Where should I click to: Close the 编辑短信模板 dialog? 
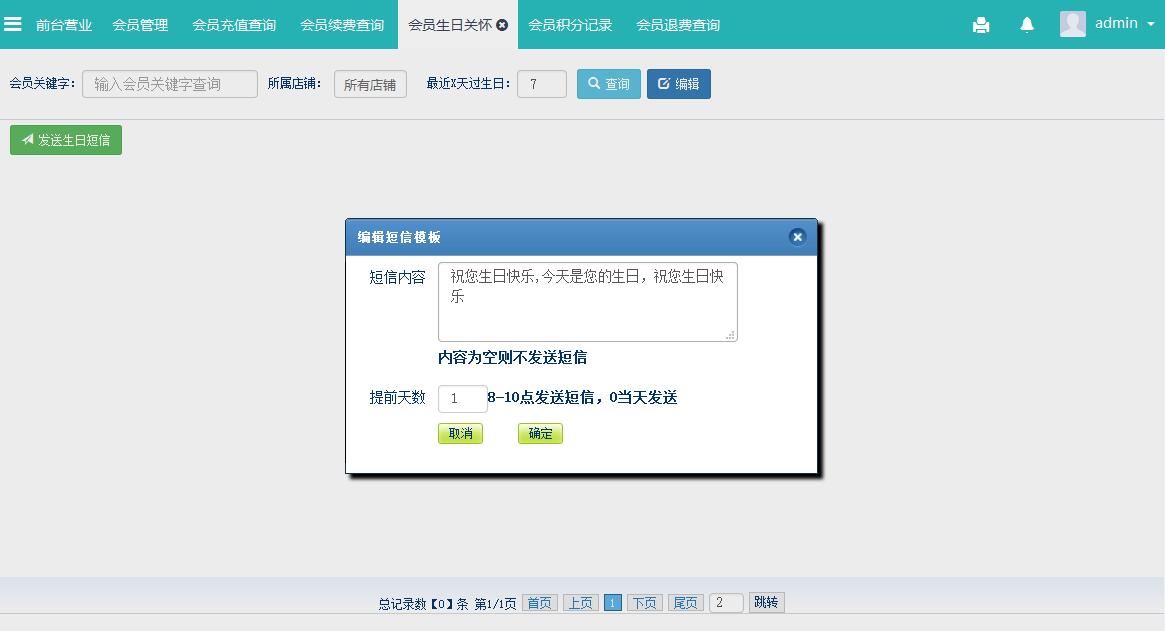(x=797, y=237)
